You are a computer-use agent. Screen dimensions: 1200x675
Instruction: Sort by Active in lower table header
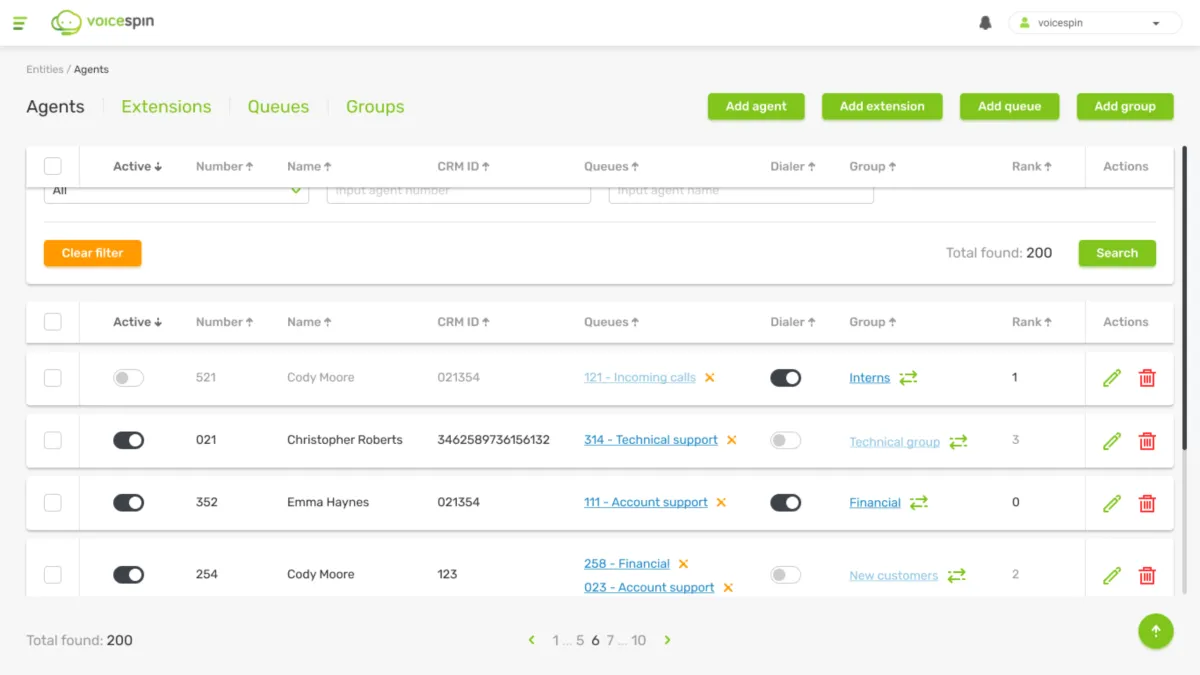[x=137, y=322]
